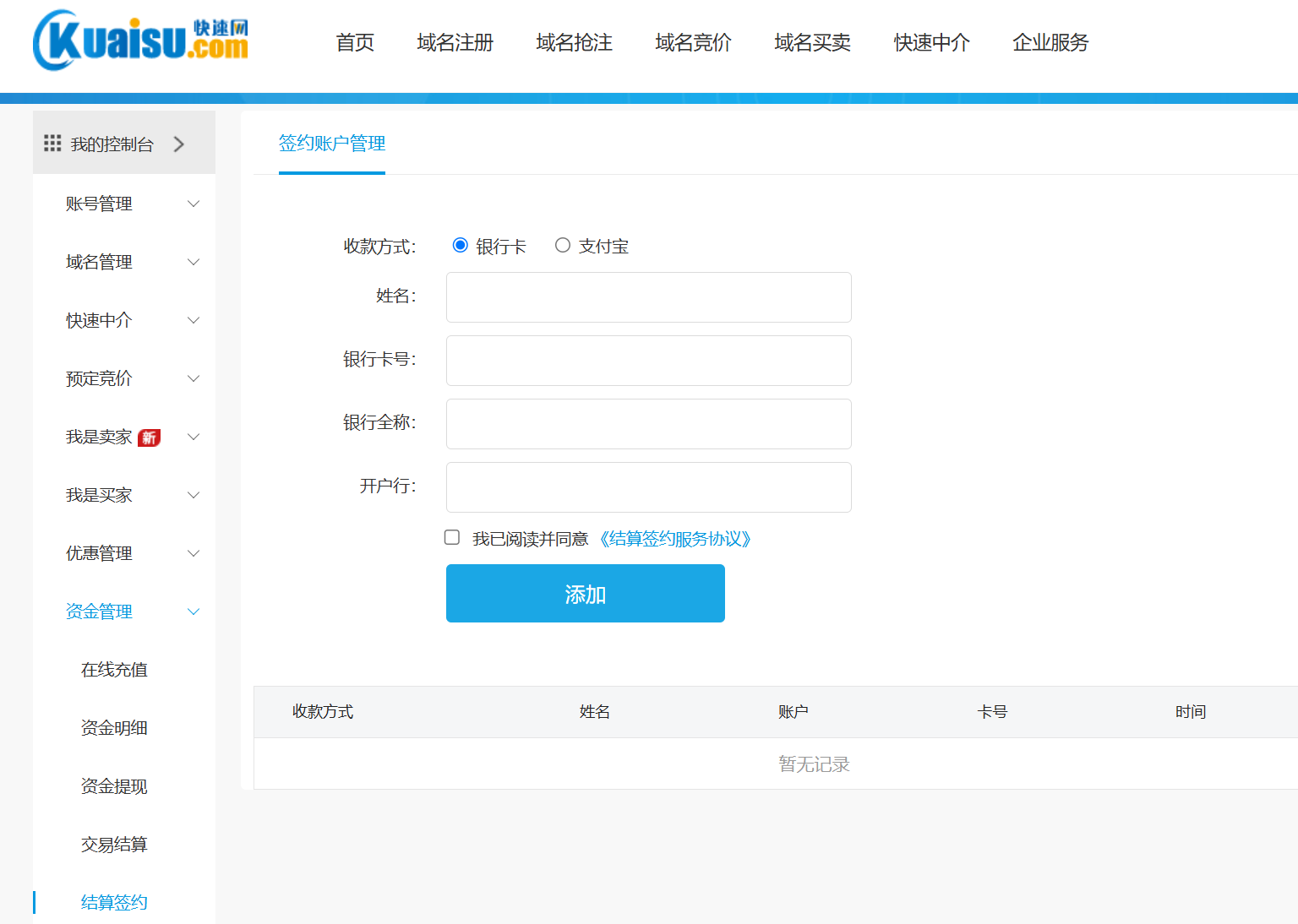Select the 银行卡 payment radio button
The height and width of the screenshot is (924, 1298).
pos(461,246)
